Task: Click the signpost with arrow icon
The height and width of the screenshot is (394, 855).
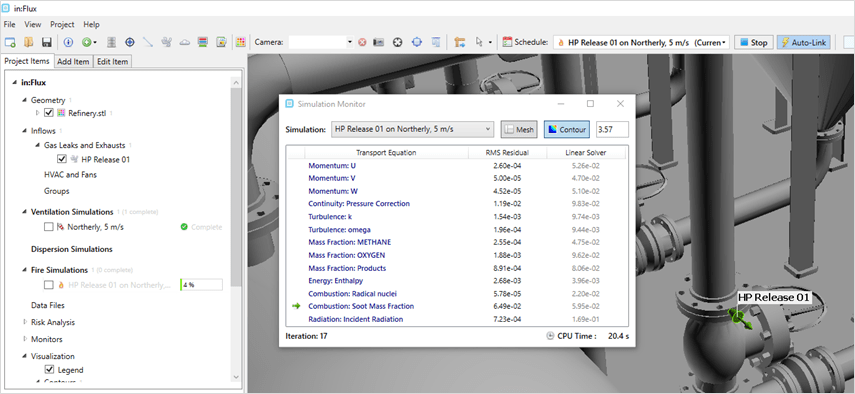Action: pos(459,42)
